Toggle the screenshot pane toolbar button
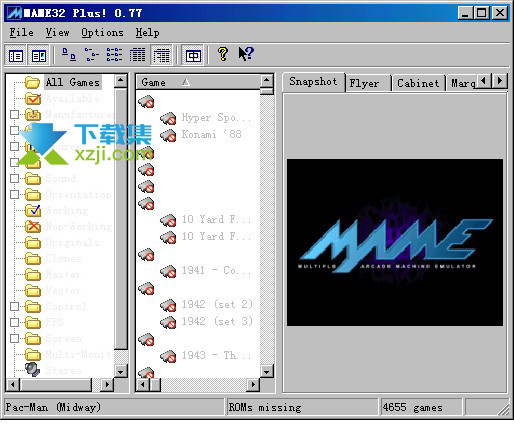The image size is (514, 426). point(39,55)
